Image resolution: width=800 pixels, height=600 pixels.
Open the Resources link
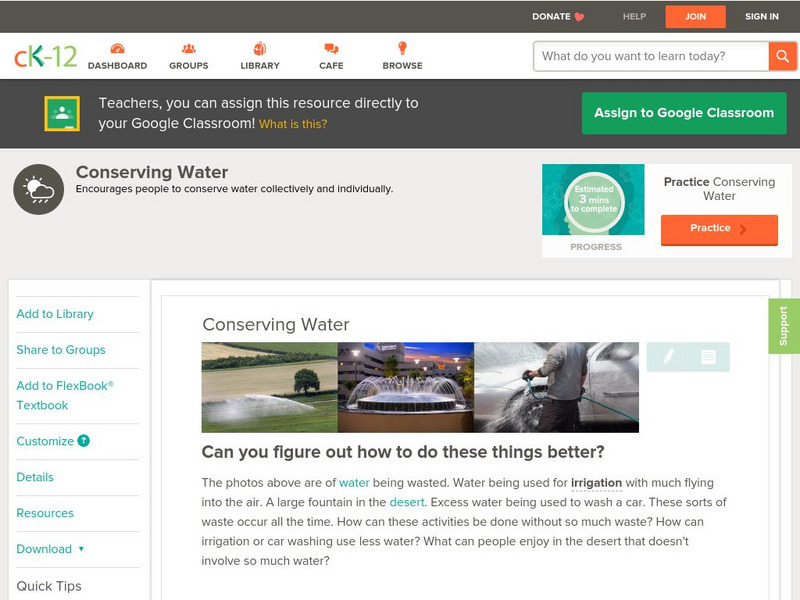point(45,513)
